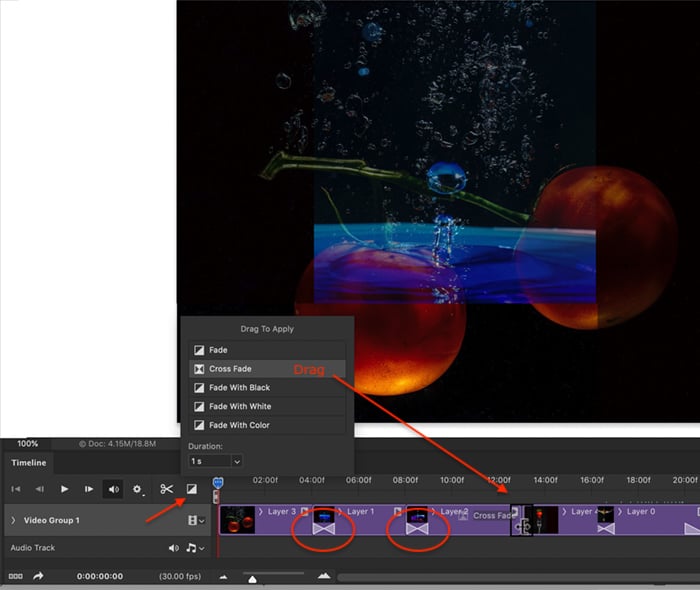Click the Audio Track label

pos(33,548)
